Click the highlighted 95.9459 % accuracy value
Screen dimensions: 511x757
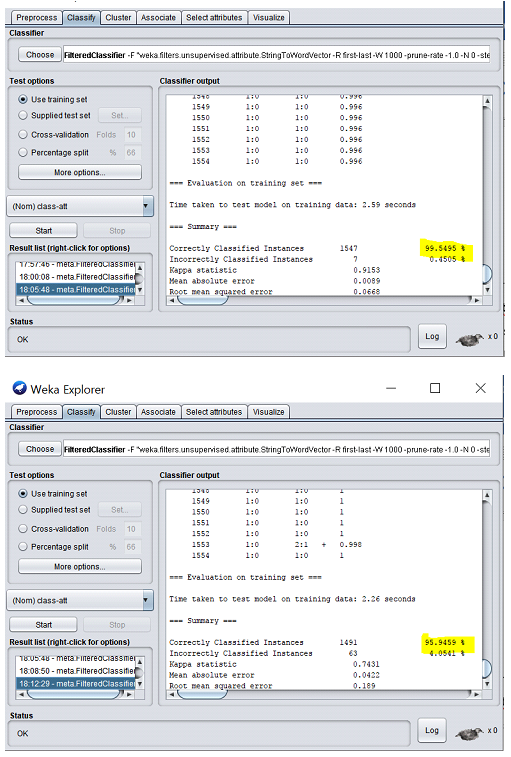[x=445, y=643]
